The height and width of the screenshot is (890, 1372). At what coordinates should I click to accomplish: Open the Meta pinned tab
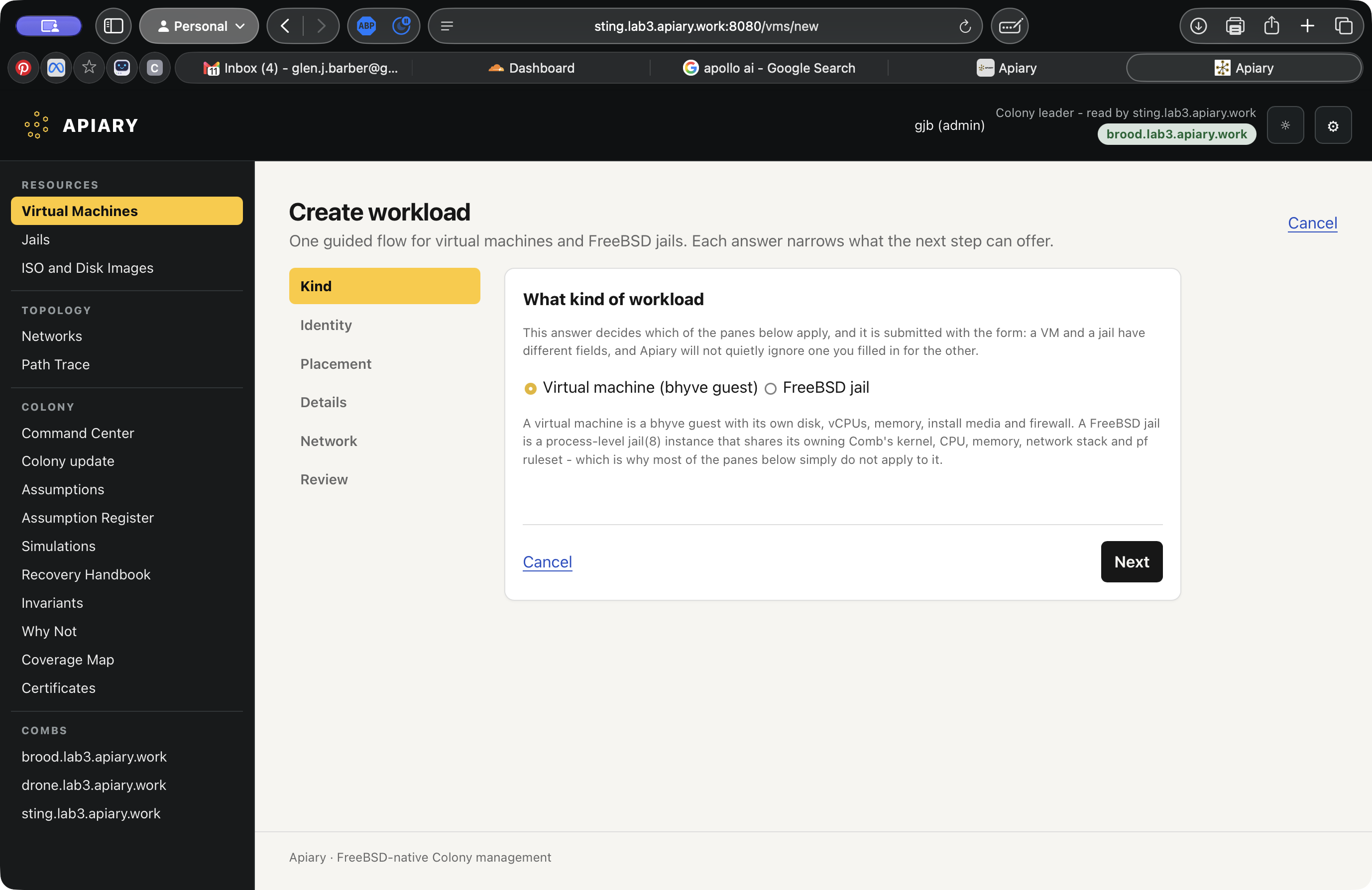coord(56,68)
